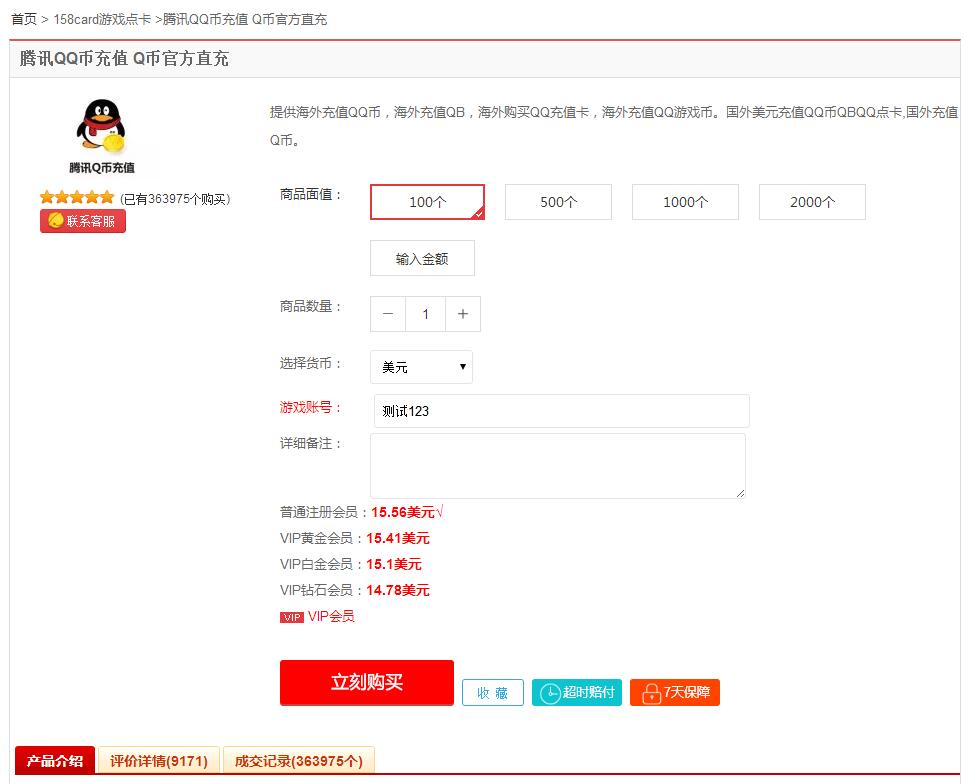The image size is (966, 784).
Task: Click the 已有363975个购买 purchase count text
Action: click(175, 199)
